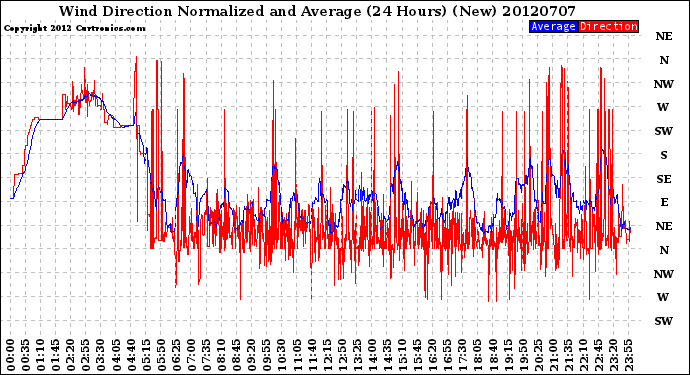Click the 05:15 time label
690x375 pixels.
coord(146,355)
